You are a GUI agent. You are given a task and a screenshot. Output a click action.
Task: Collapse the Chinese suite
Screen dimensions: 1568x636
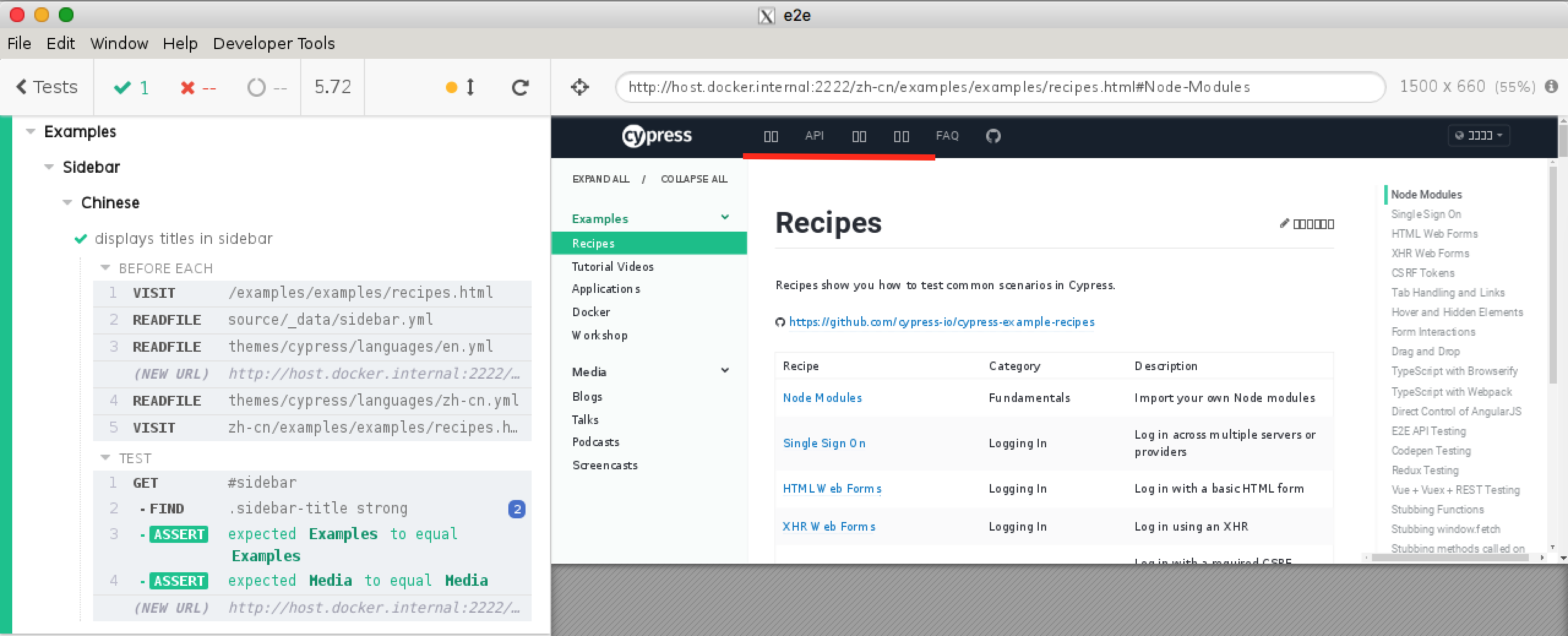[67, 203]
